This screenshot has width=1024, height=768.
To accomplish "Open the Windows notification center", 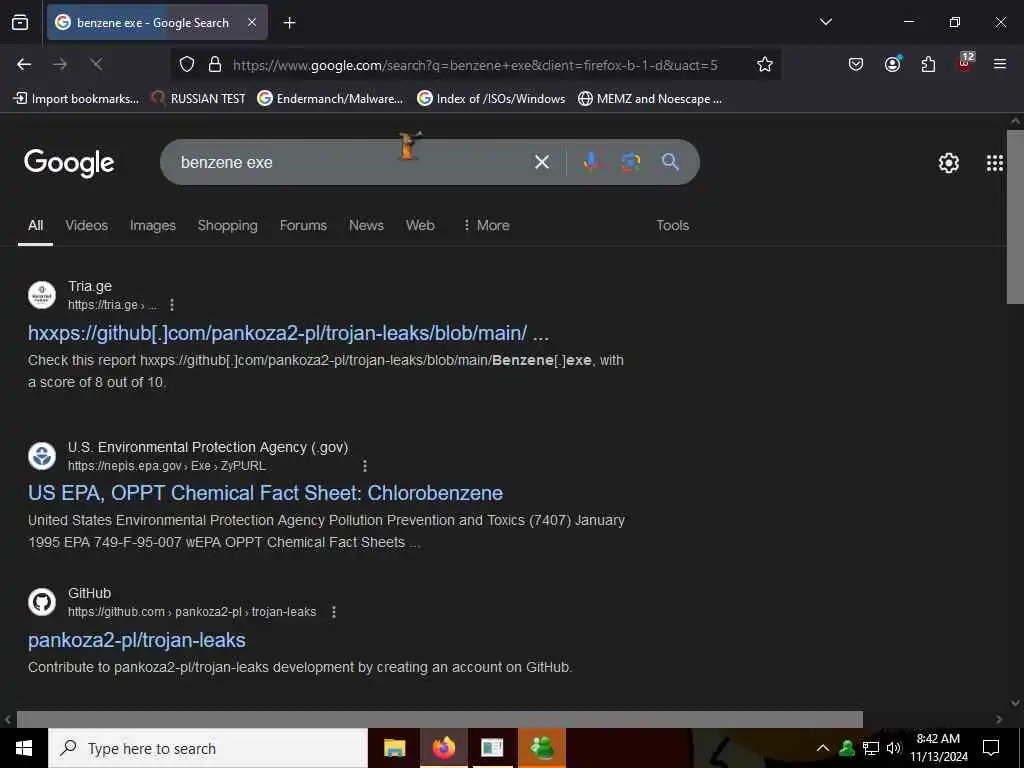I will coord(991,748).
